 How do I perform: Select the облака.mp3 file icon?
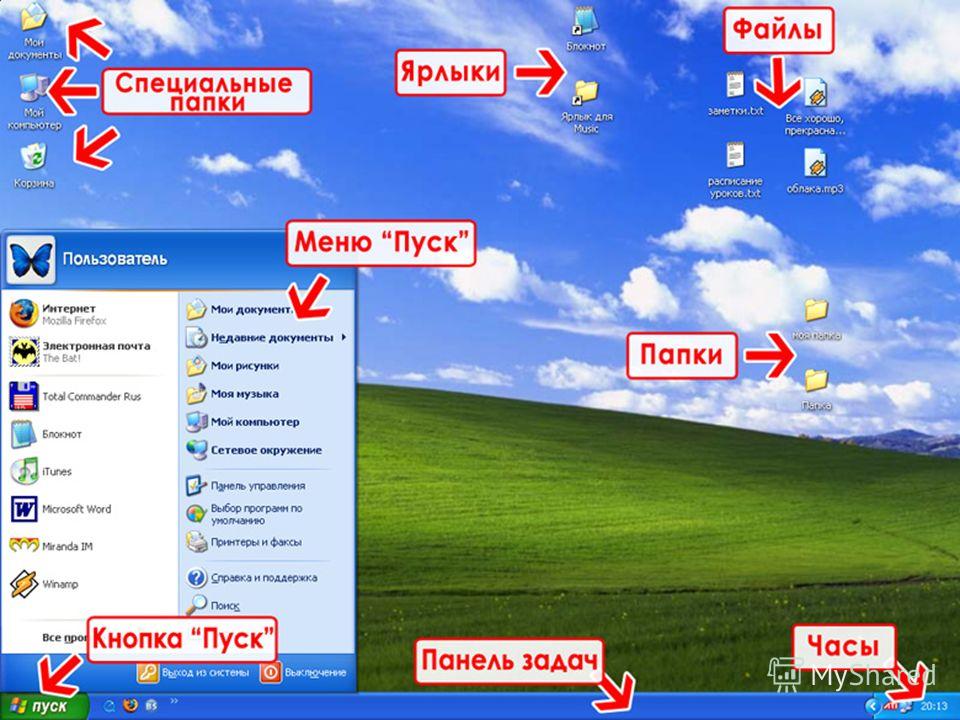(x=815, y=171)
